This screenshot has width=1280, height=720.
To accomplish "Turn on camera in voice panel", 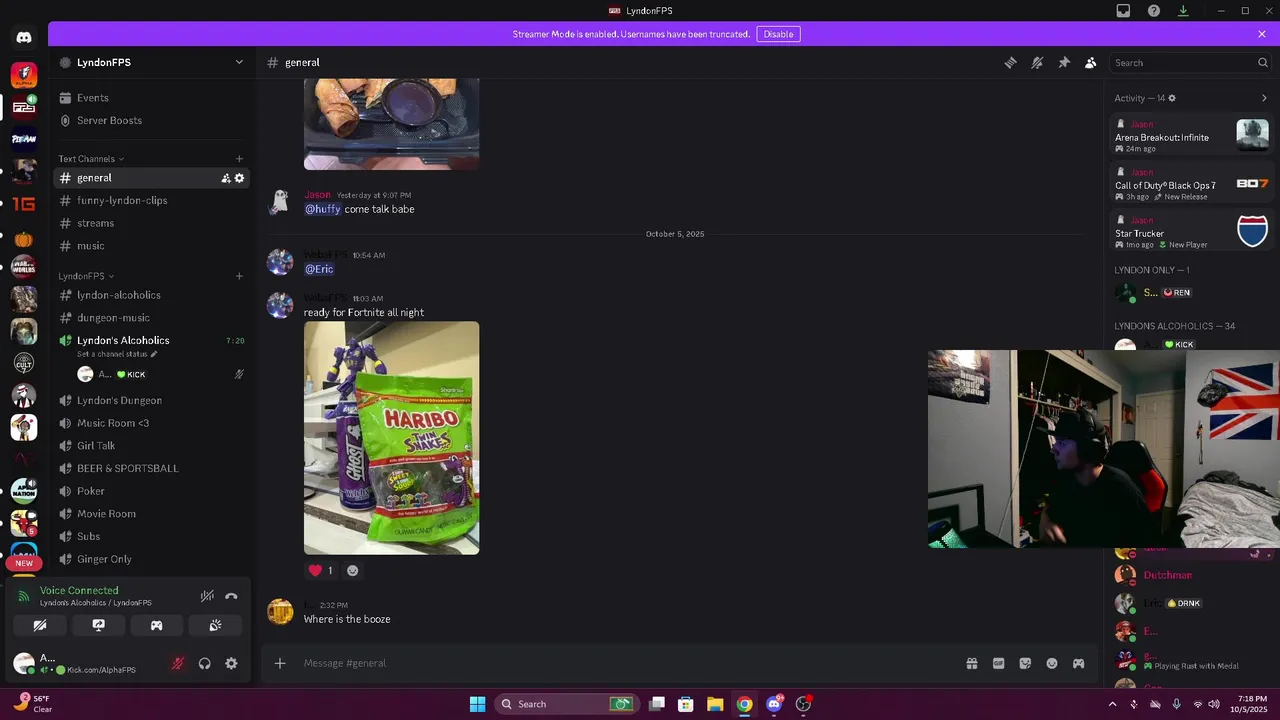I will coord(40,625).
